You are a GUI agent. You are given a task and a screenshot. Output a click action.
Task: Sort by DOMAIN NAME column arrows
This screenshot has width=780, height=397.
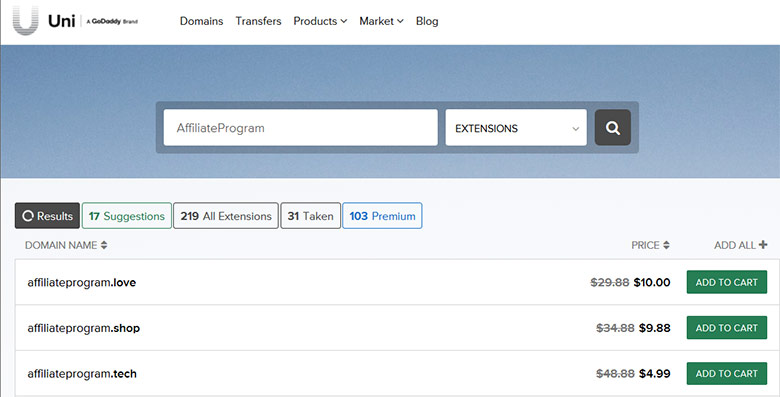tap(104, 245)
